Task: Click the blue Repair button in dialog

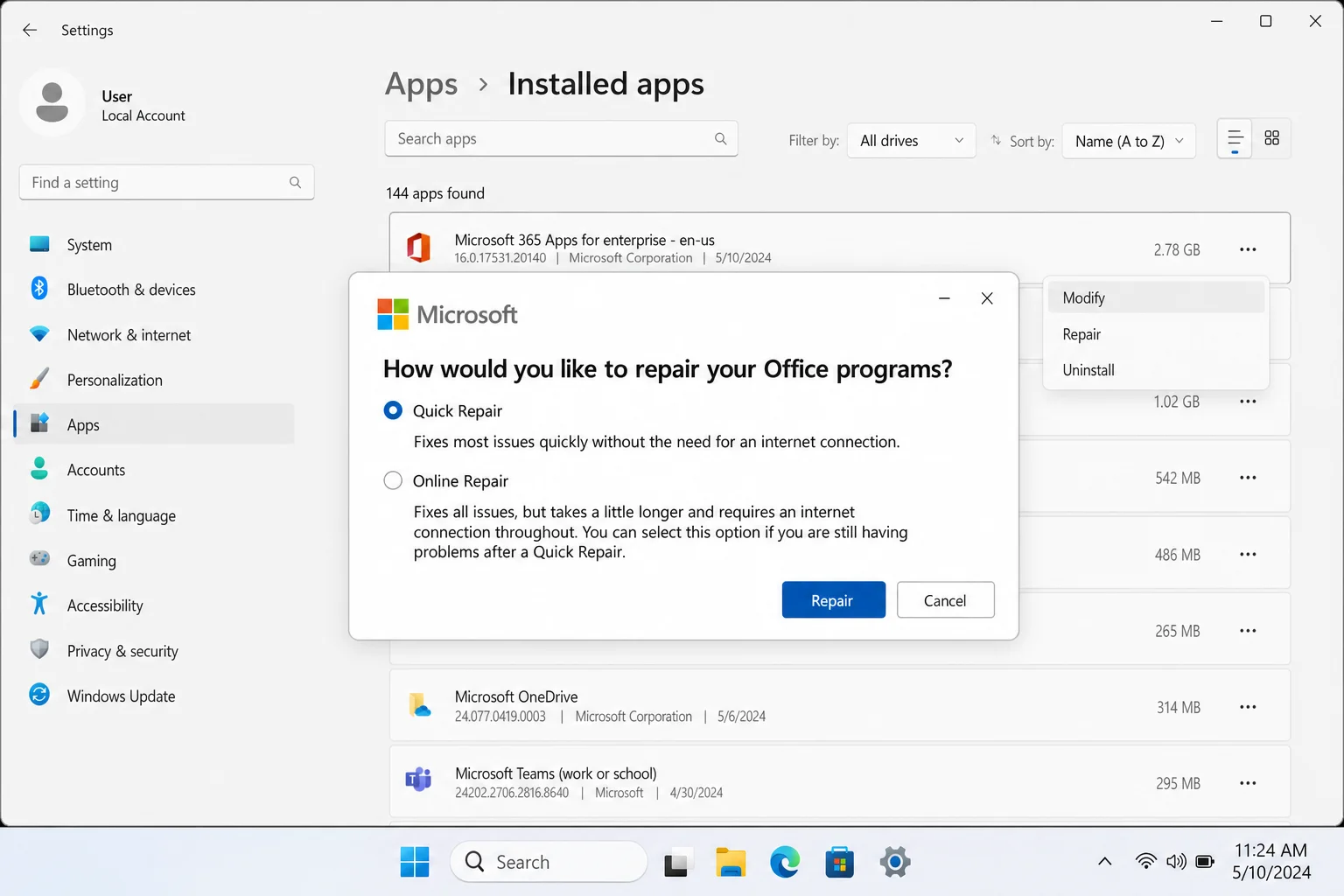Action: [833, 600]
